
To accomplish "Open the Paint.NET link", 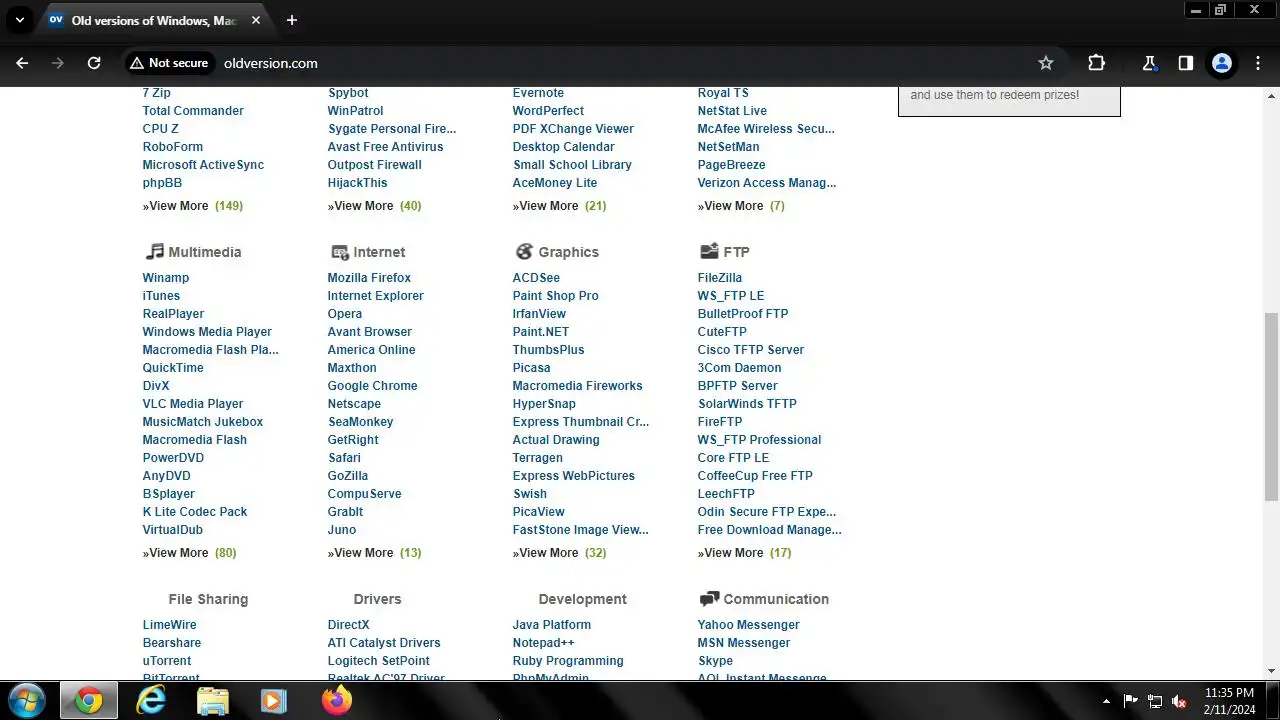I will 541,332.
